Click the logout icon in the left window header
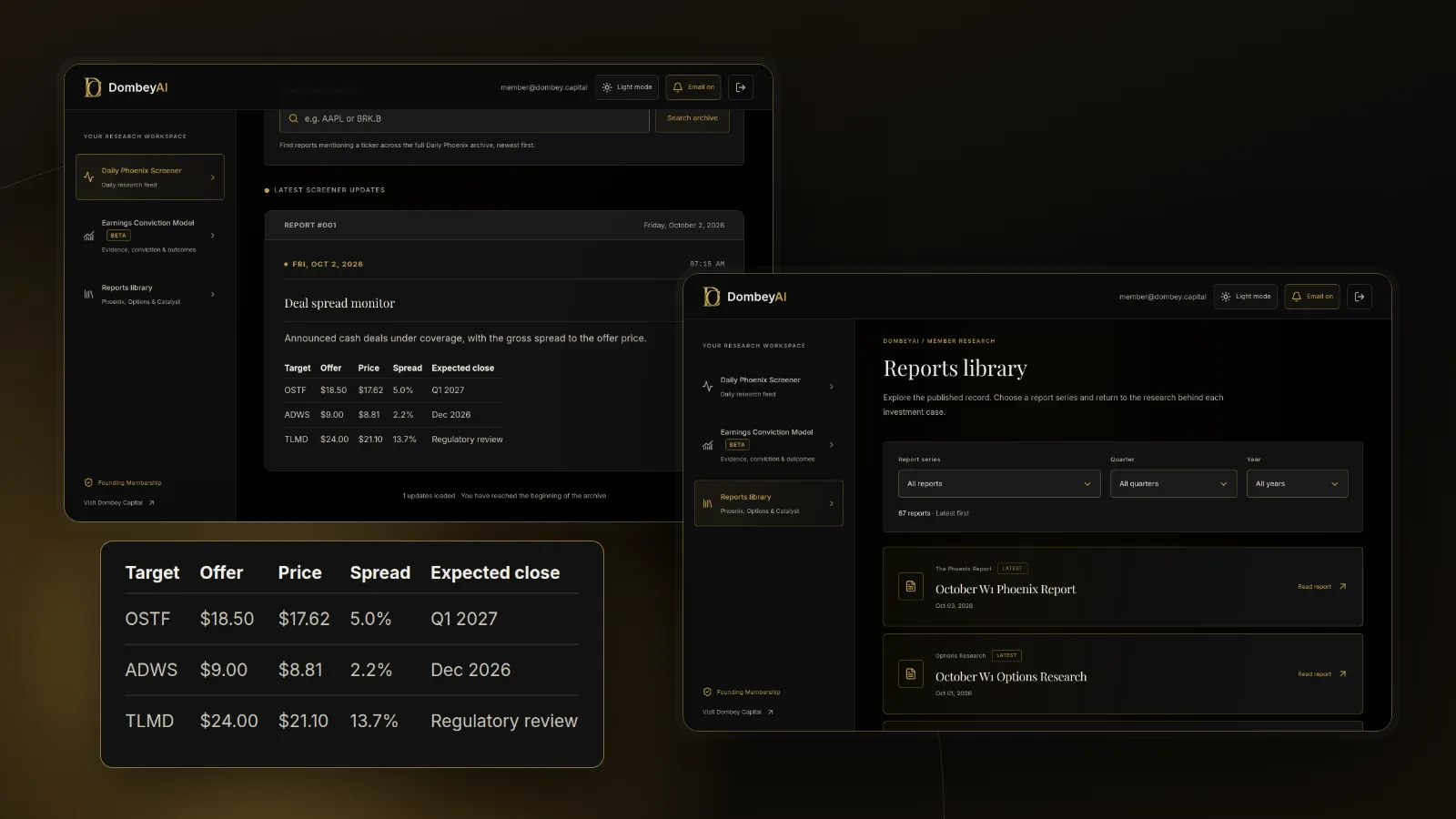 (741, 87)
